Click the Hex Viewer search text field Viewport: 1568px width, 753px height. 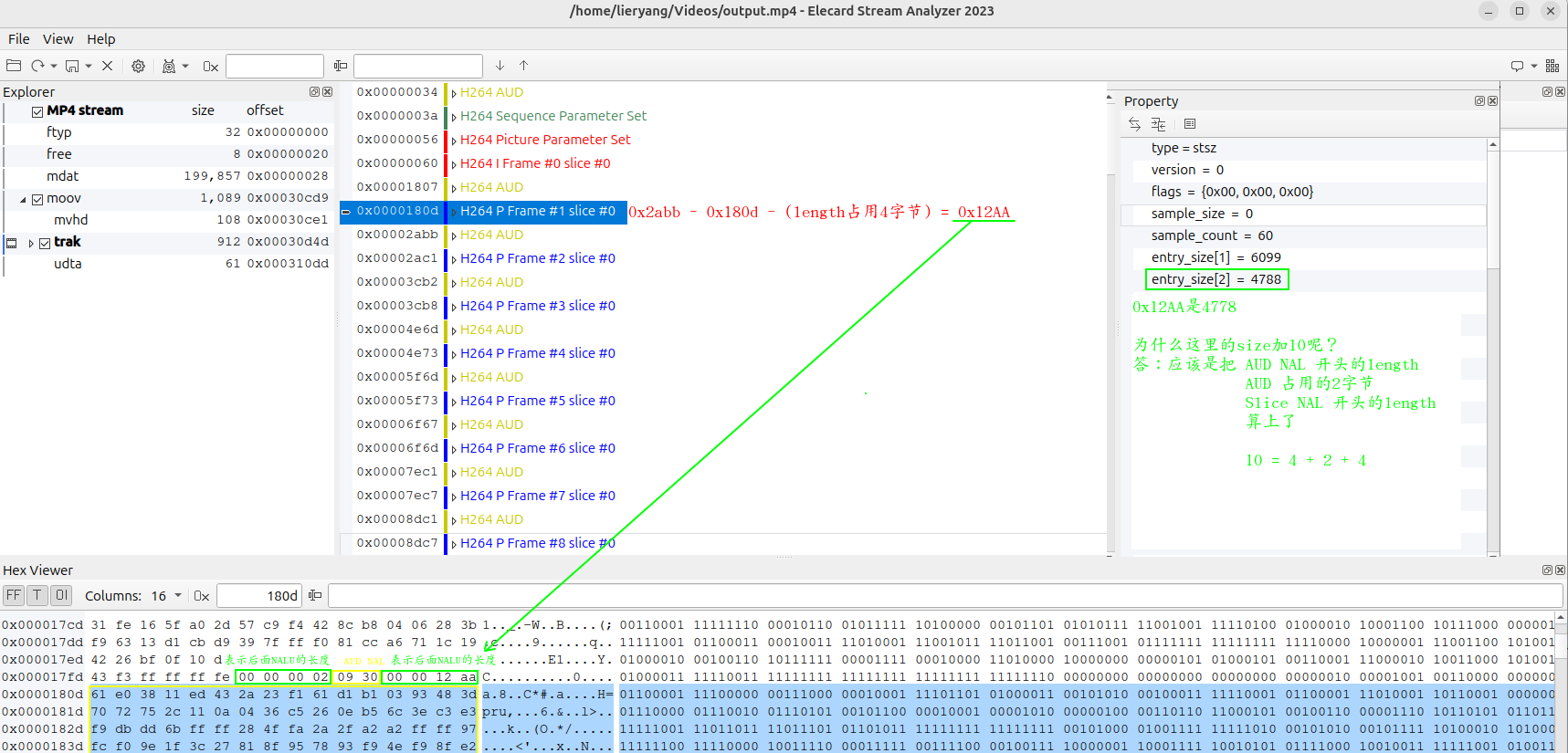tap(945, 596)
